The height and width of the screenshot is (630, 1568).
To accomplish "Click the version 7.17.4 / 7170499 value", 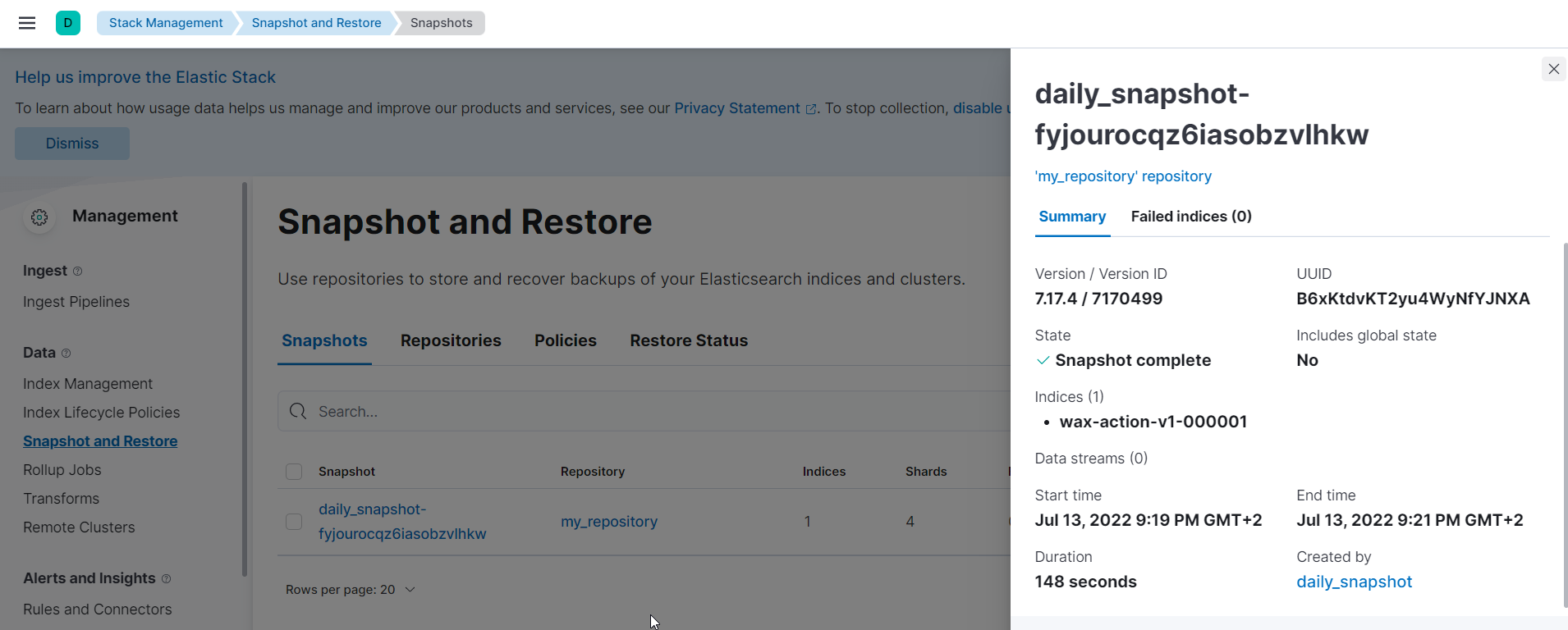I will tap(1098, 299).
